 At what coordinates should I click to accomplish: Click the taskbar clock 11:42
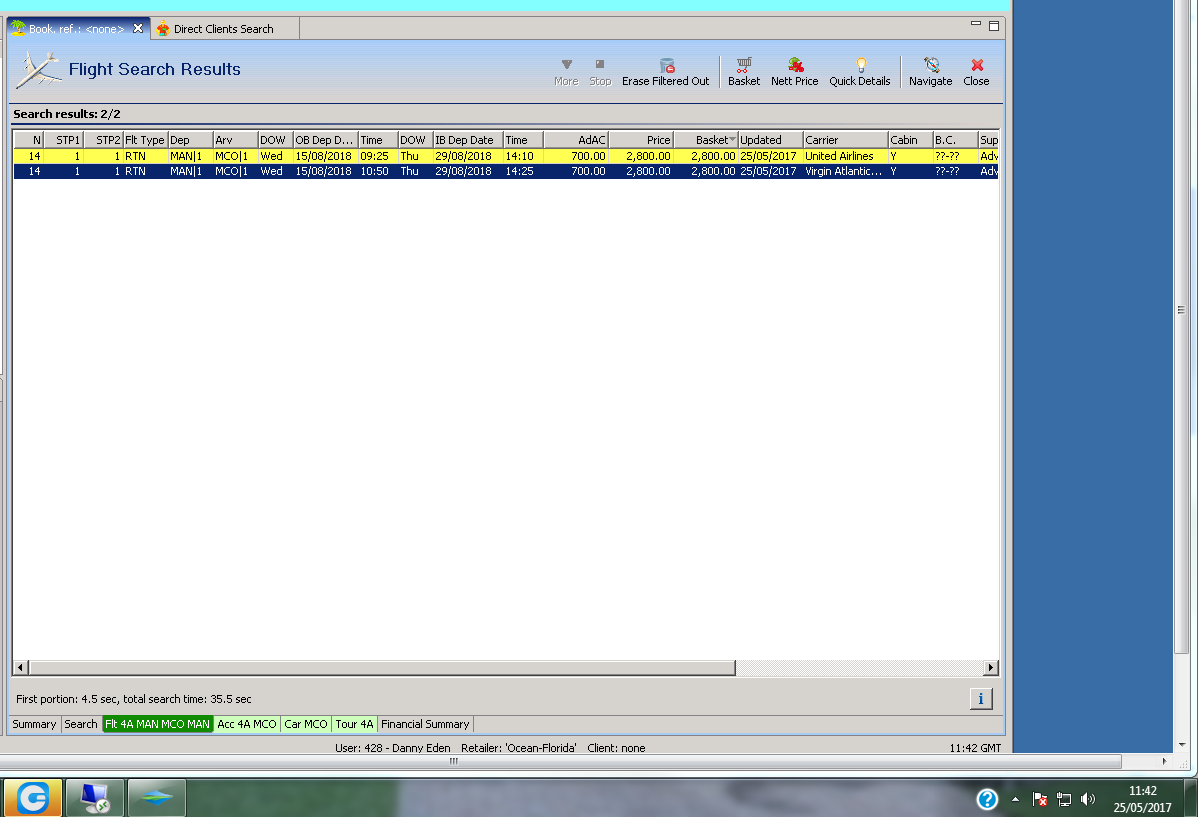click(1142, 791)
